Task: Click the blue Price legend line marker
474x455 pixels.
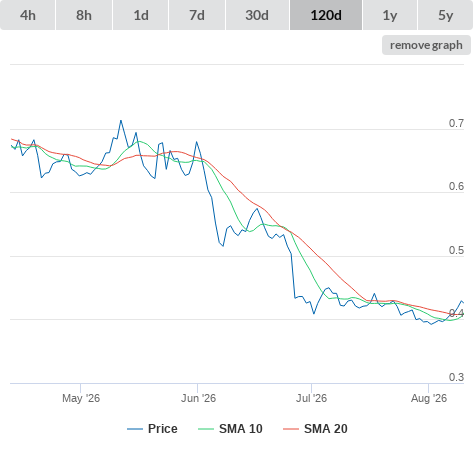Action: coord(135,429)
